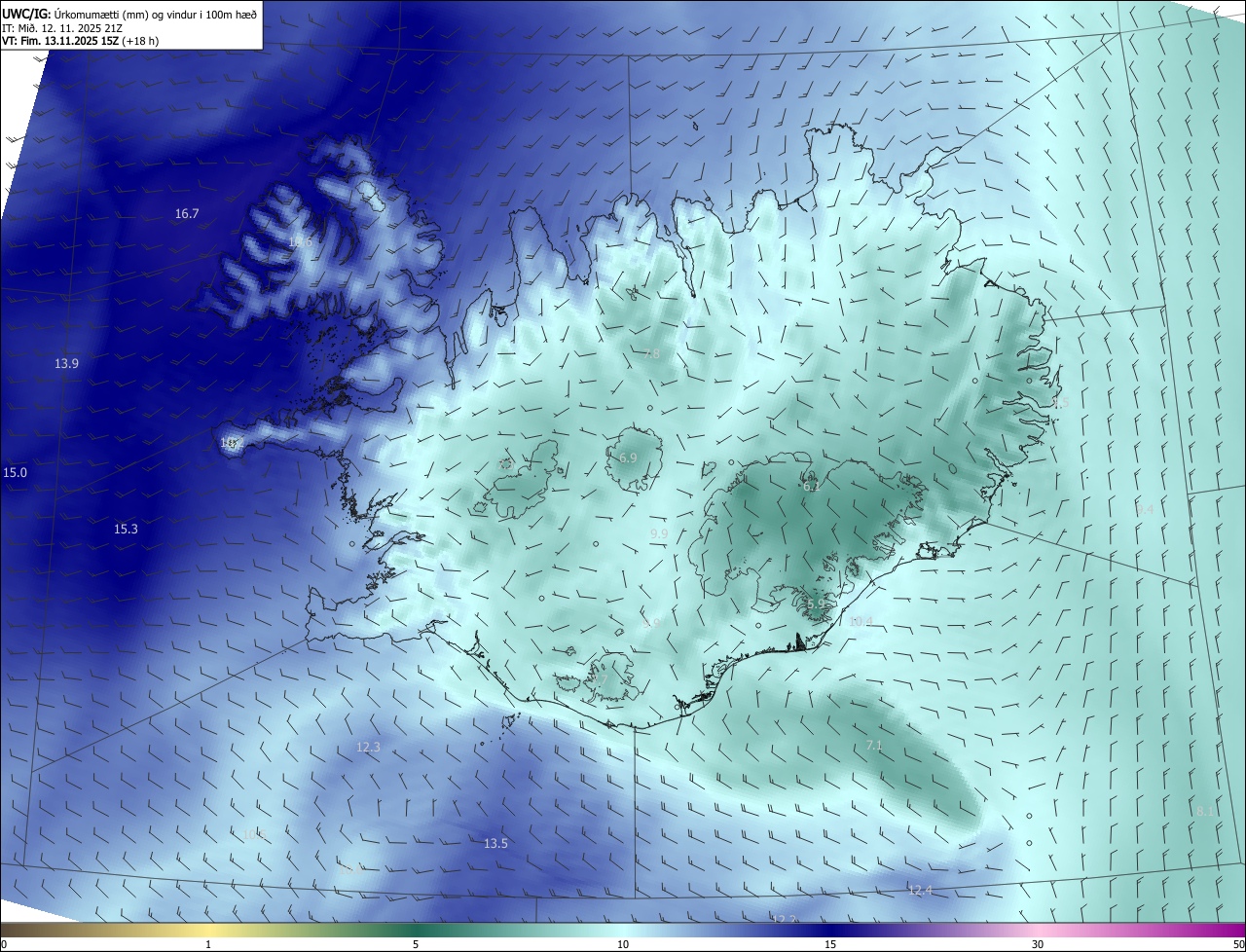Screen dimensions: 1246x952
Task: Click the 9.9 value in the interior
Action: click(659, 534)
